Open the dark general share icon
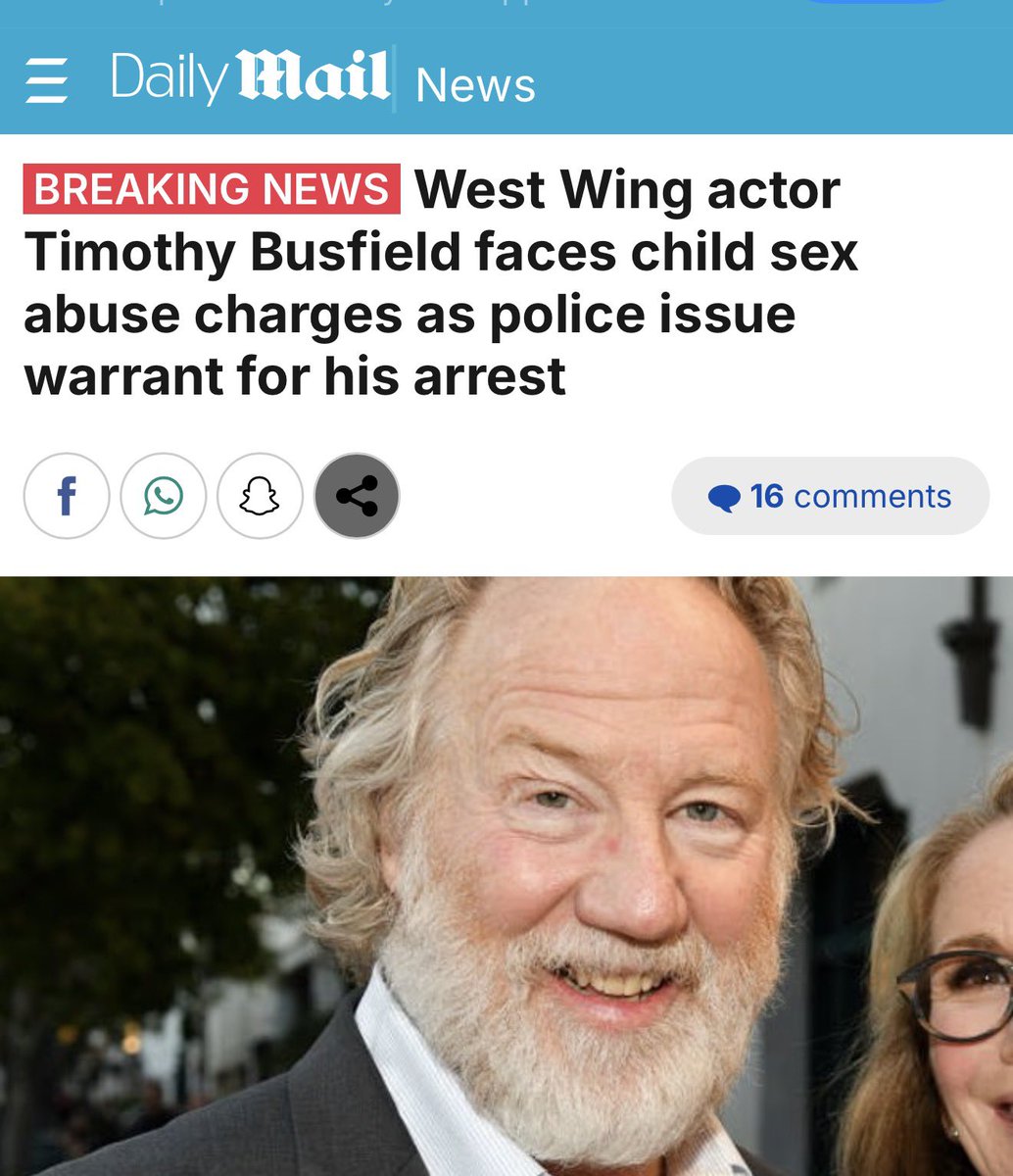Image resolution: width=1013 pixels, height=1176 pixels. [357, 496]
